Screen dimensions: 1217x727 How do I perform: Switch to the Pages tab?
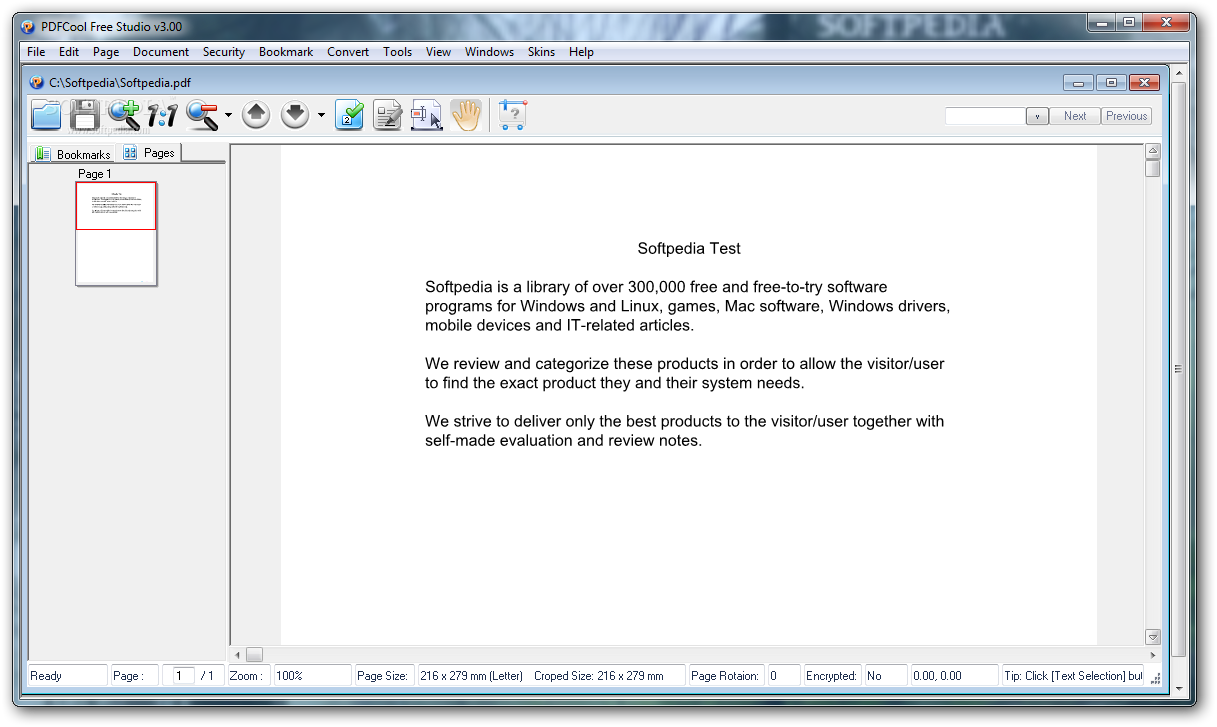pyautogui.click(x=149, y=153)
